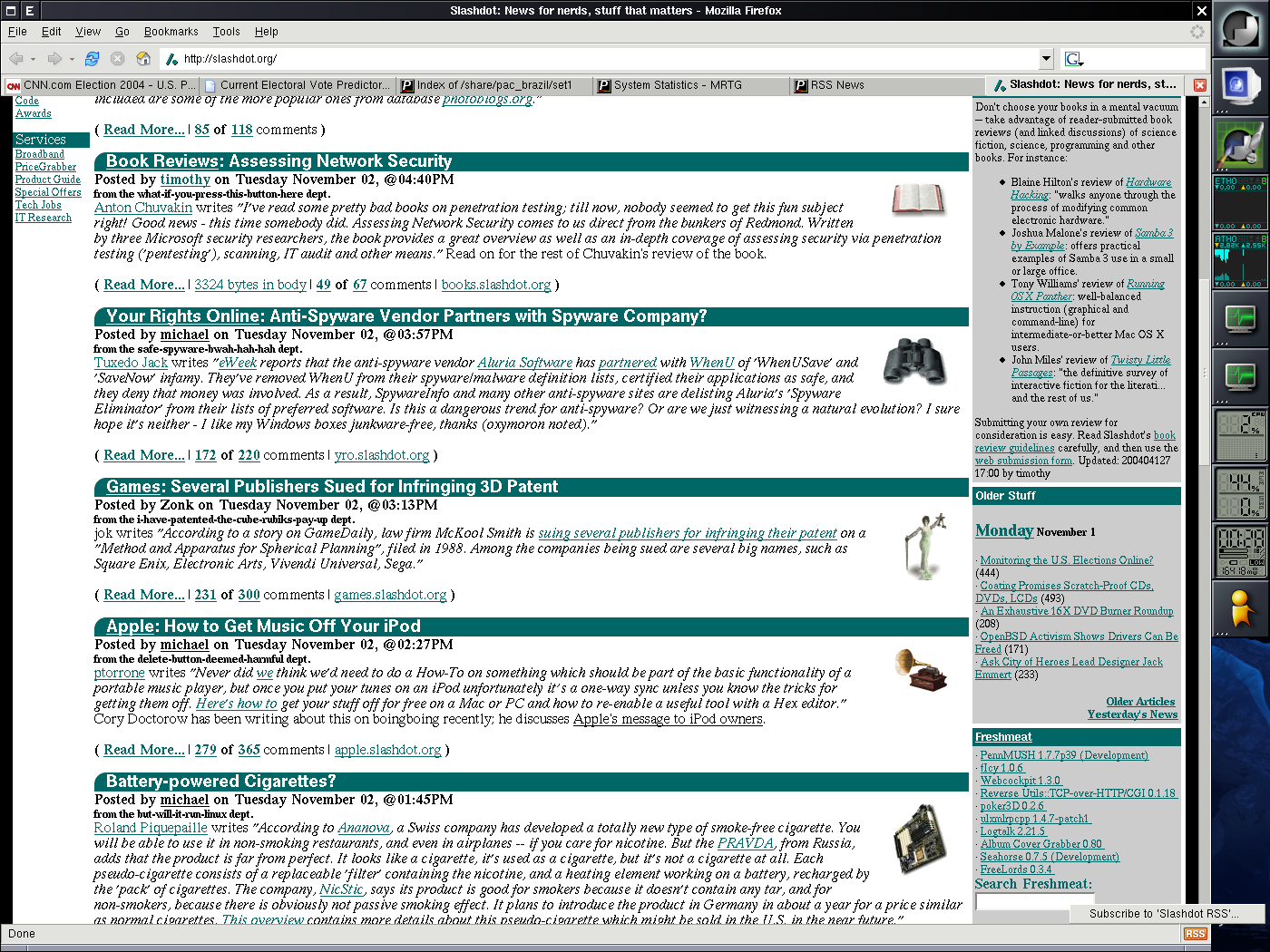Open the Webcockpit 1.3.0 Freshmeat link

coord(1021,781)
